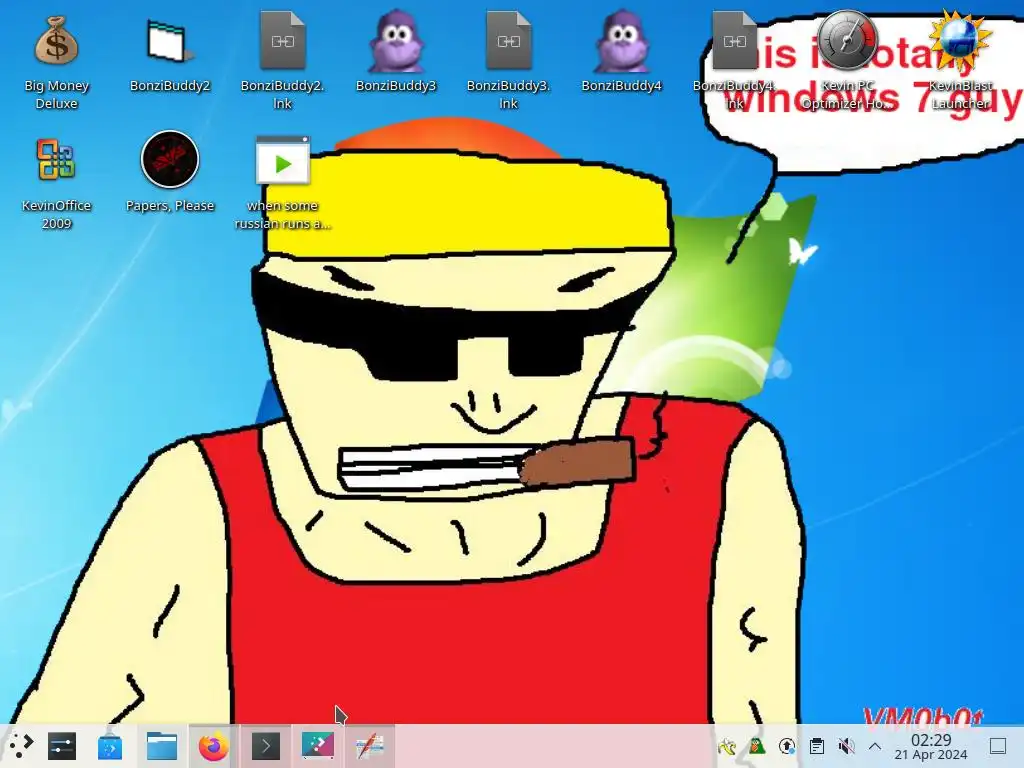Open the clipboard tray icon

816,746
